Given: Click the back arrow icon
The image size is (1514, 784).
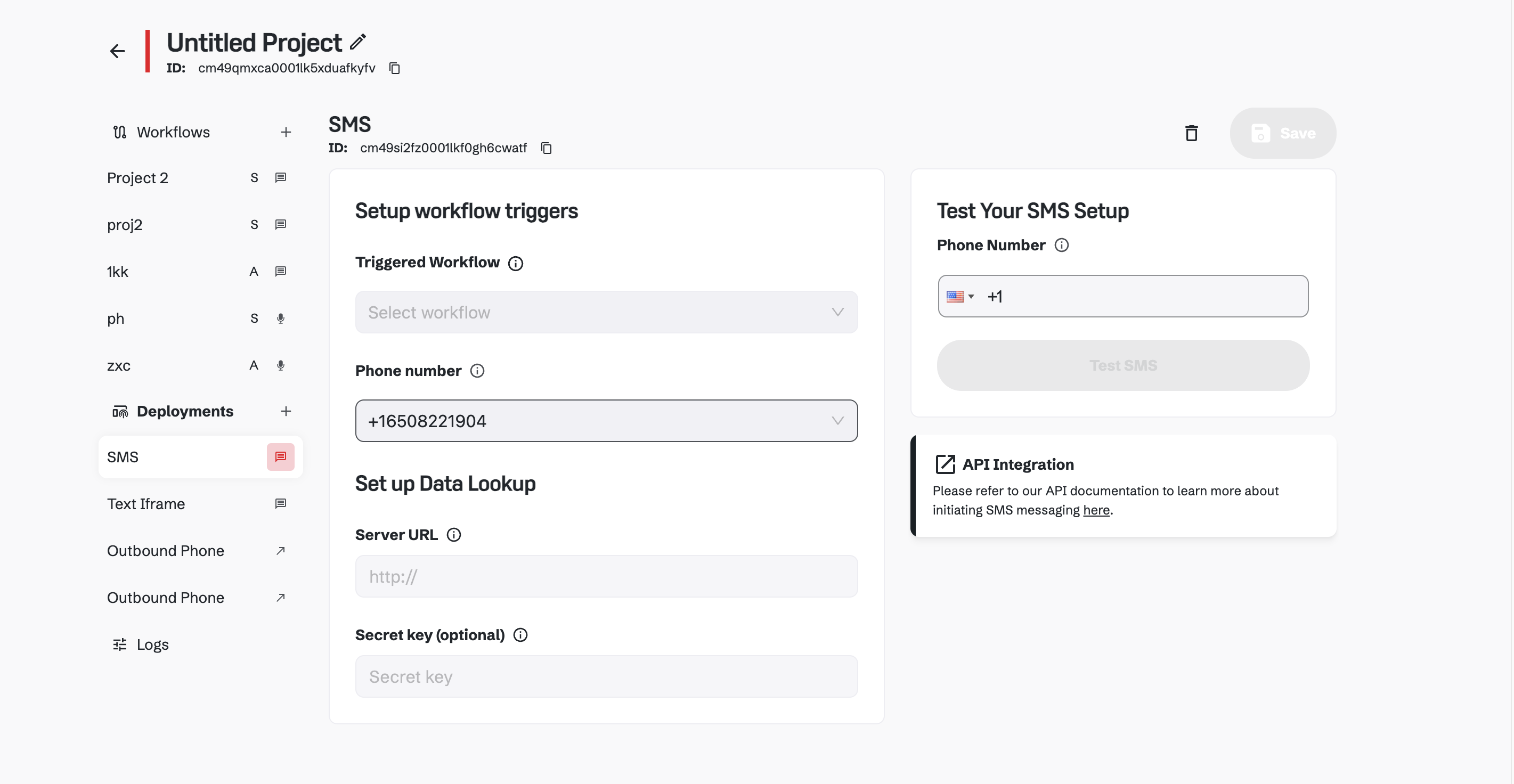Looking at the screenshot, I should click(x=118, y=51).
